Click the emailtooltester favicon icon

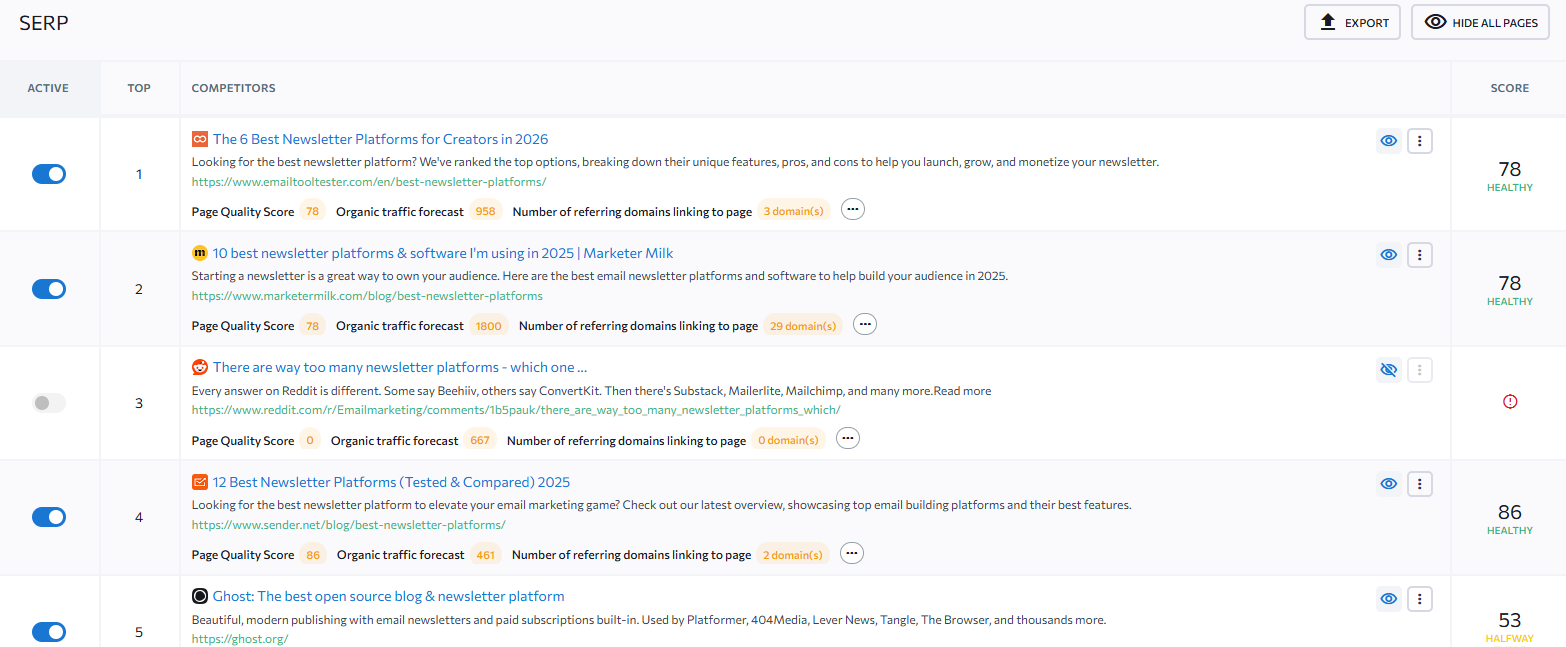tap(200, 139)
